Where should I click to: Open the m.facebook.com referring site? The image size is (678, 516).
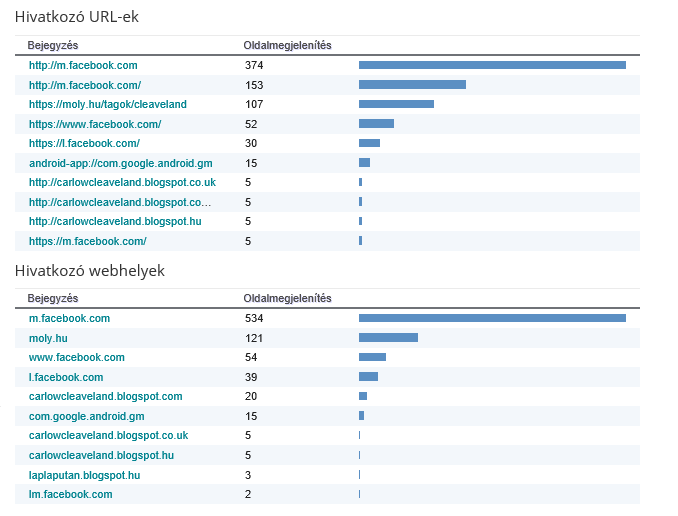(x=69, y=318)
